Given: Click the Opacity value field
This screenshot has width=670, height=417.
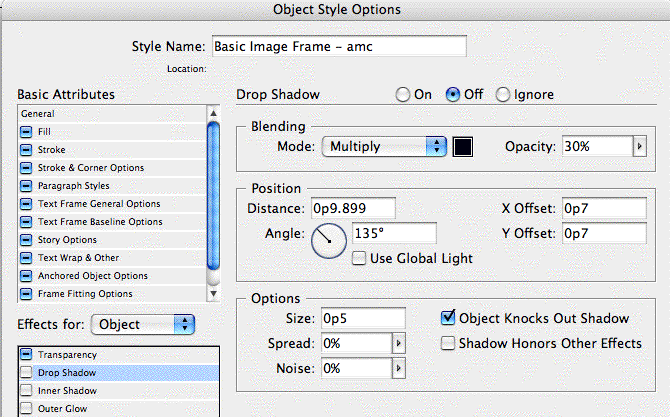Looking at the screenshot, I should (x=597, y=147).
